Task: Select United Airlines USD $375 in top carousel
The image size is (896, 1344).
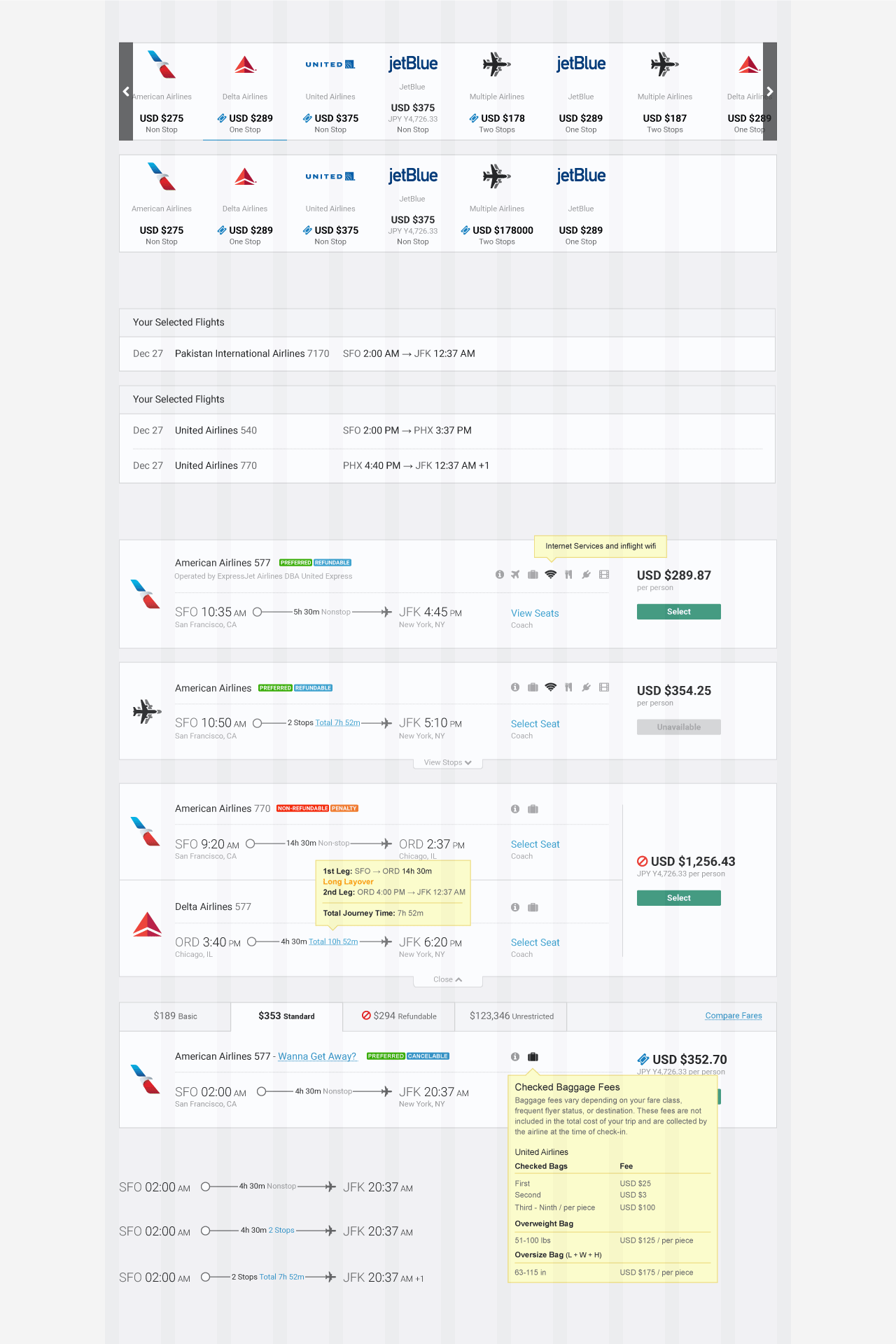Action: pyautogui.click(x=330, y=92)
